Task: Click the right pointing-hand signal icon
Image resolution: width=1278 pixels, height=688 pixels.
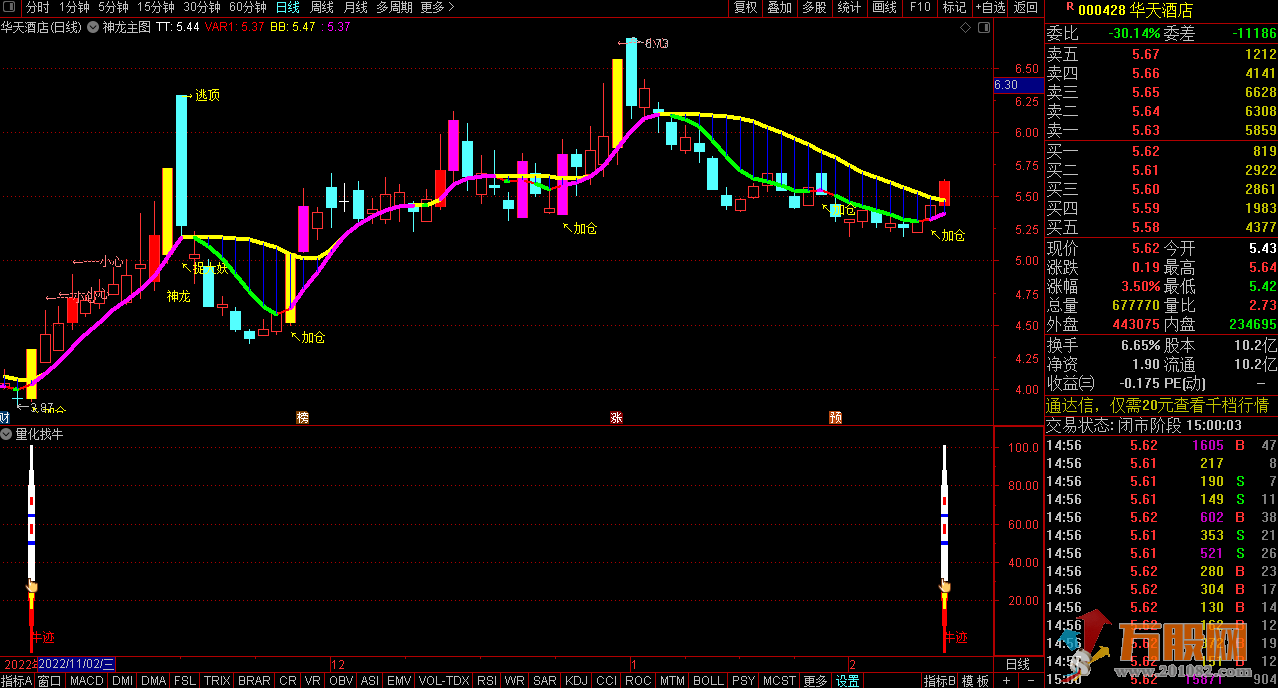Action: pos(943,587)
